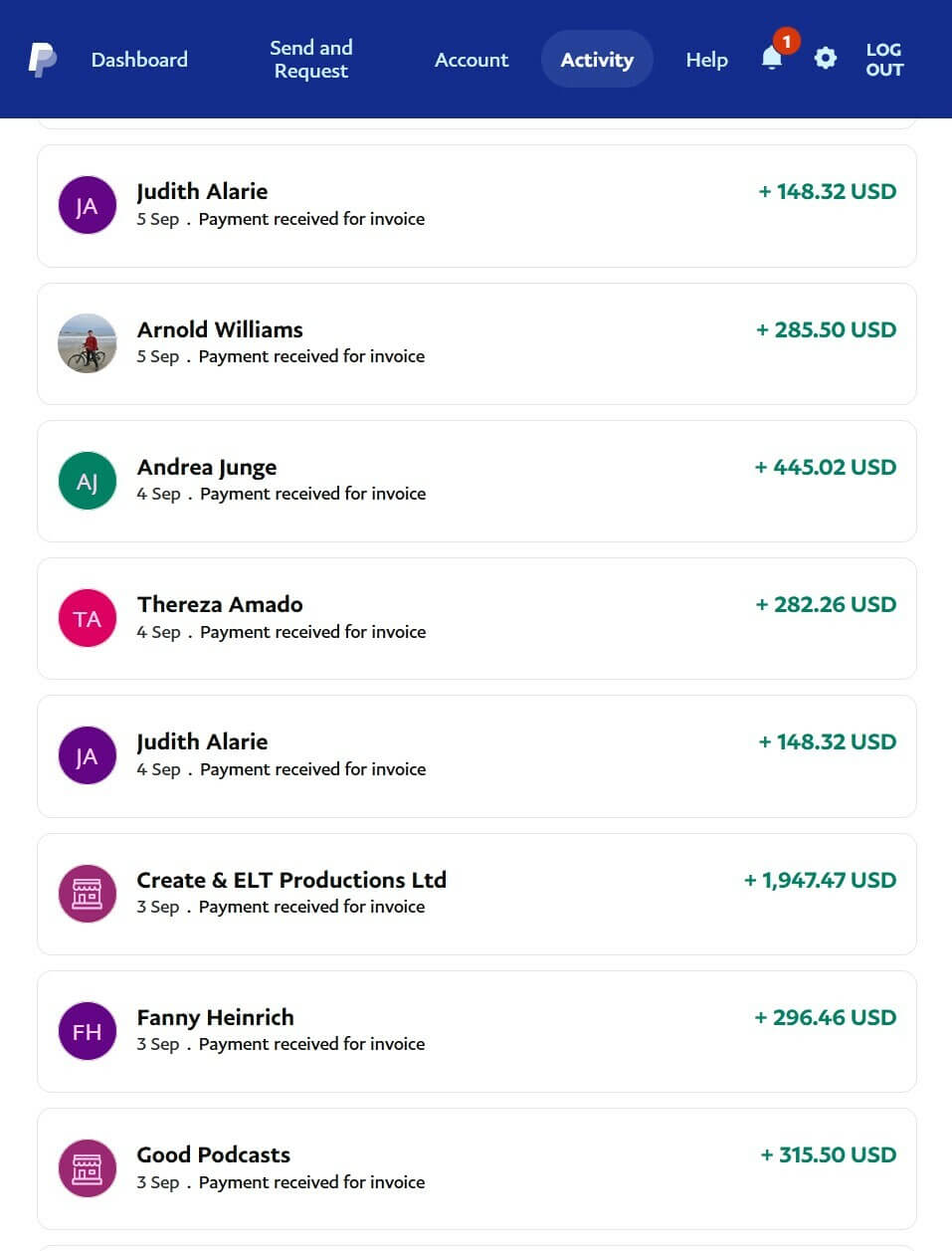Click Arnold Williams profile photo

pos(88,343)
